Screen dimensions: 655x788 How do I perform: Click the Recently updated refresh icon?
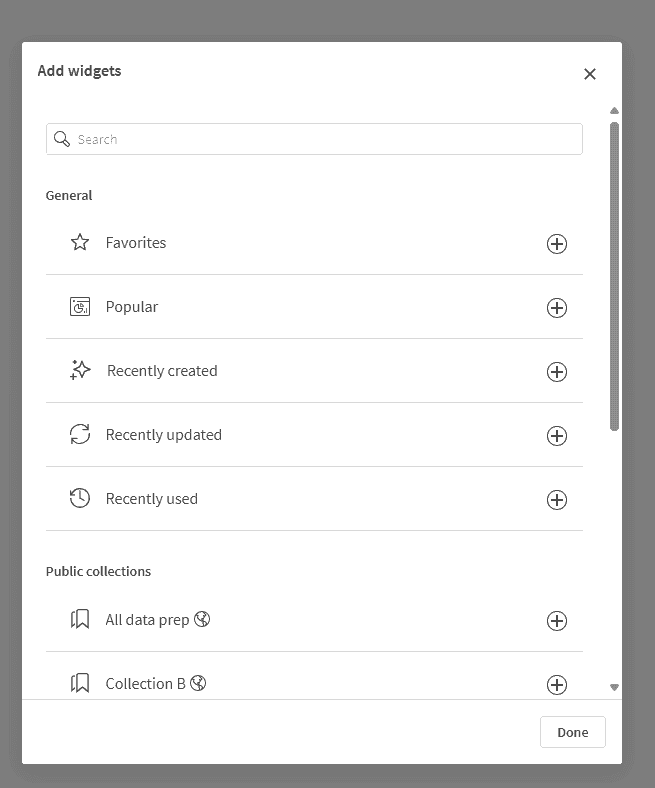point(80,435)
